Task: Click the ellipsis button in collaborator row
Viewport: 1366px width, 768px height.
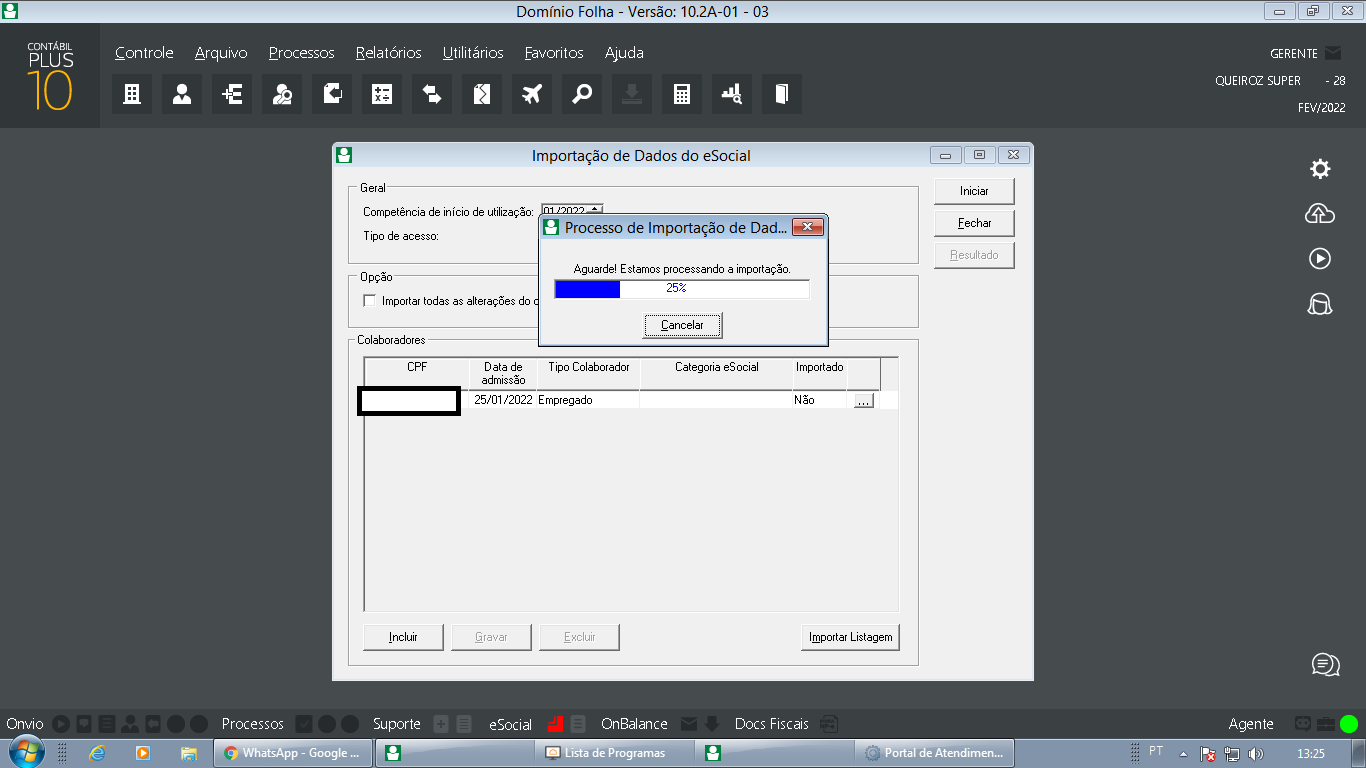Action: pos(864,400)
